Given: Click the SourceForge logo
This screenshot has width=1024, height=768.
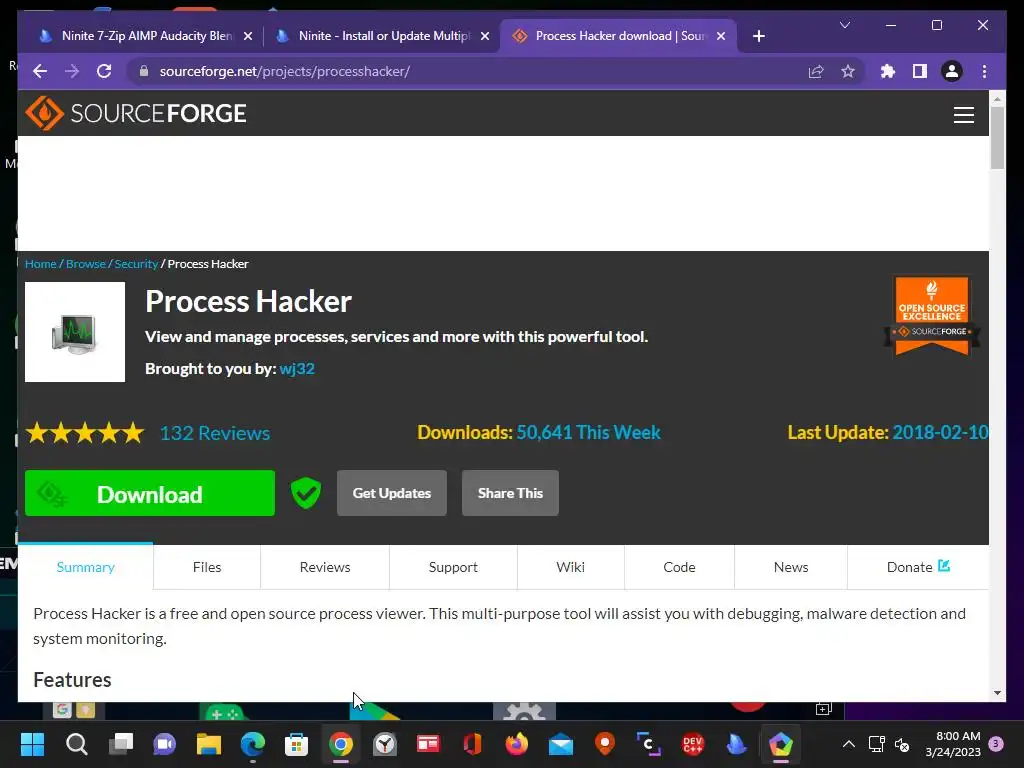Looking at the screenshot, I should 136,113.
